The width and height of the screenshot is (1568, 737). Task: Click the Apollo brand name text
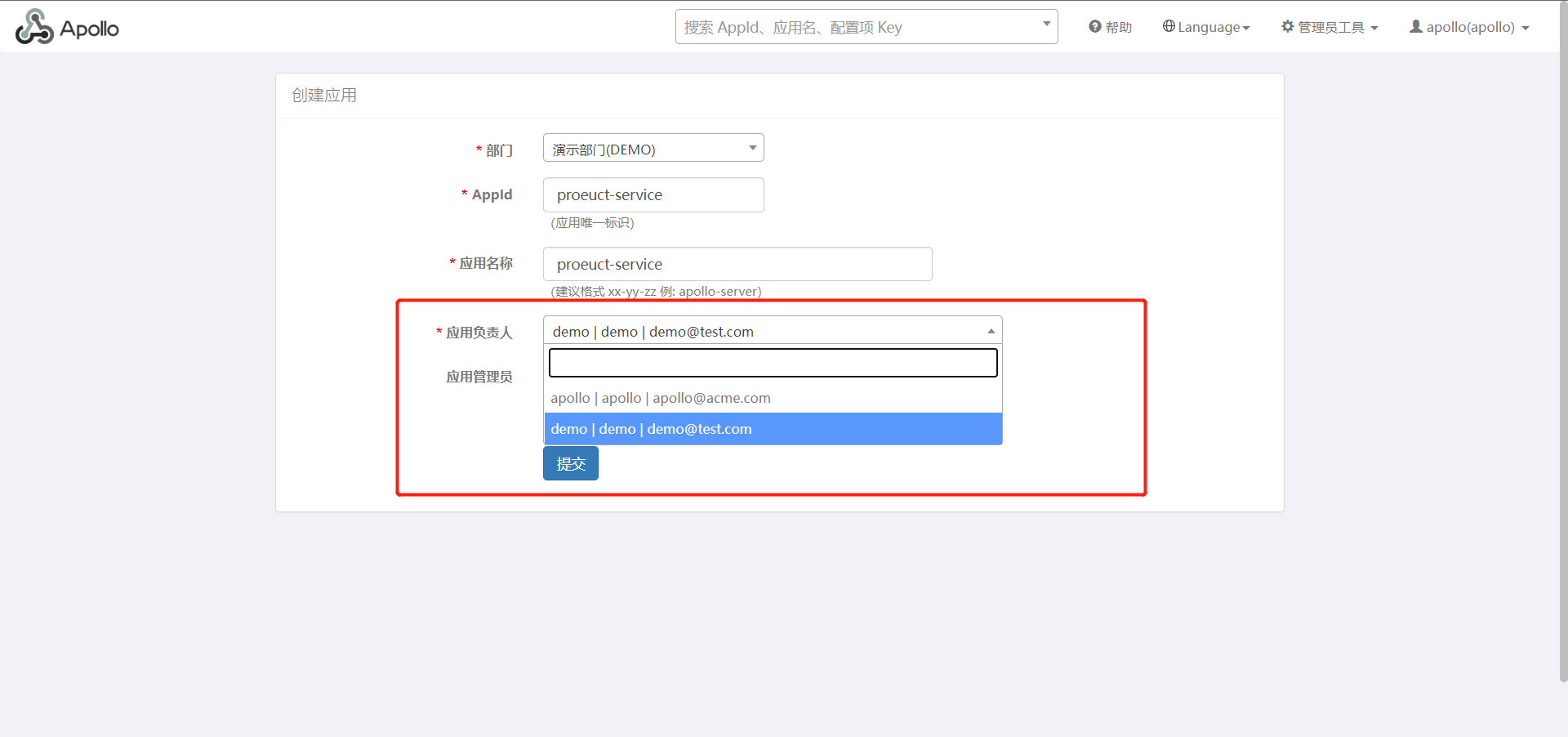(x=90, y=29)
